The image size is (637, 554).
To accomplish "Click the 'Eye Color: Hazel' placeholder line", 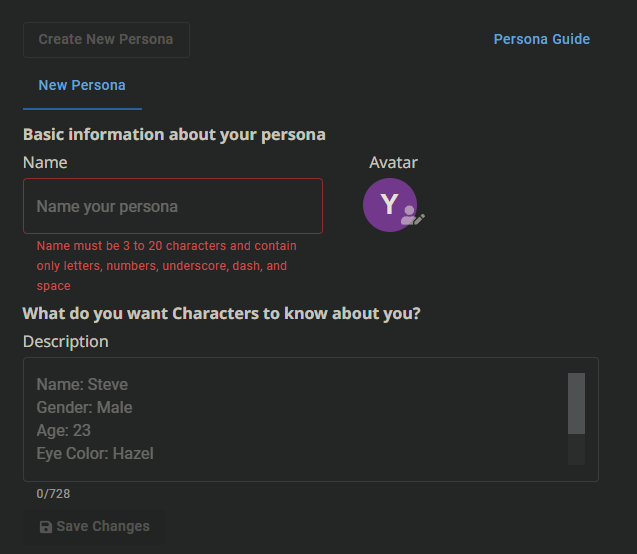I will pos(95,453).
